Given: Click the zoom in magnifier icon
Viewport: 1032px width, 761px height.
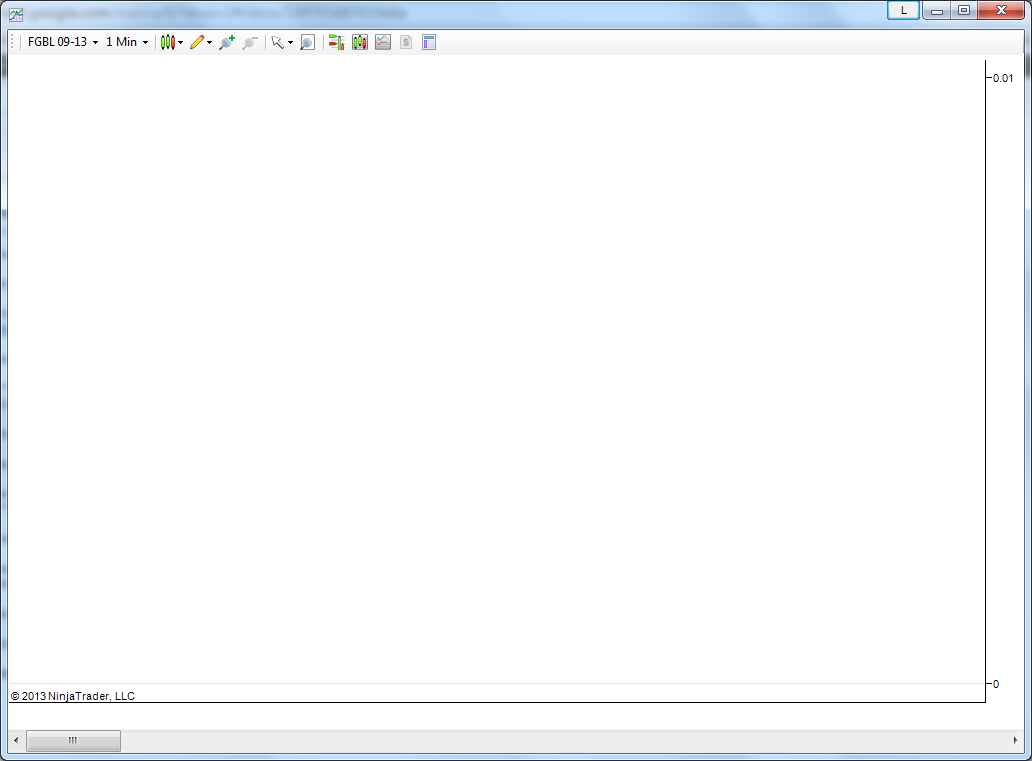Looking at the screenshot, I should [x=227, y=42].
